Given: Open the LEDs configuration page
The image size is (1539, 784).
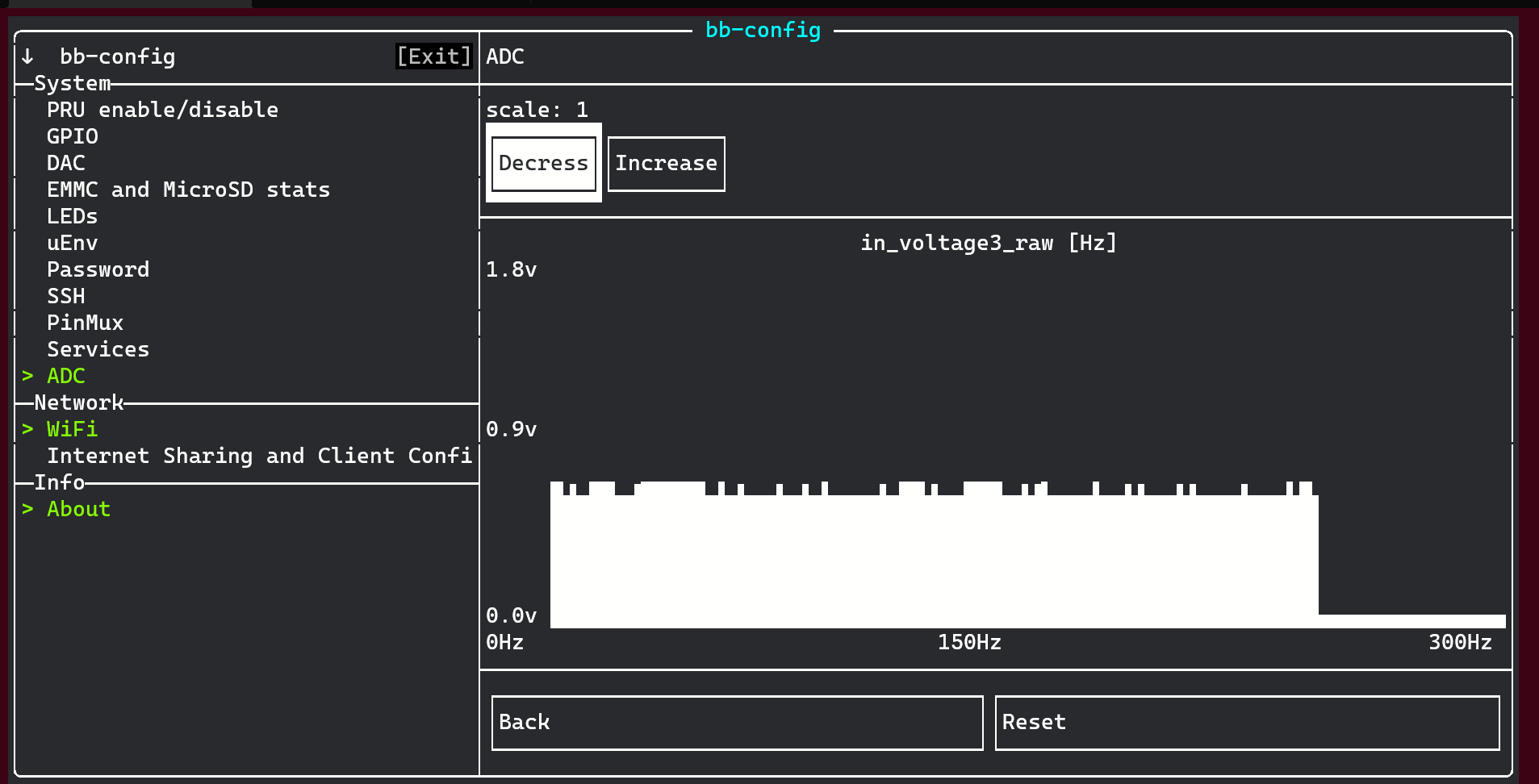Looking at the screenshot, I should tap(72, 216).
